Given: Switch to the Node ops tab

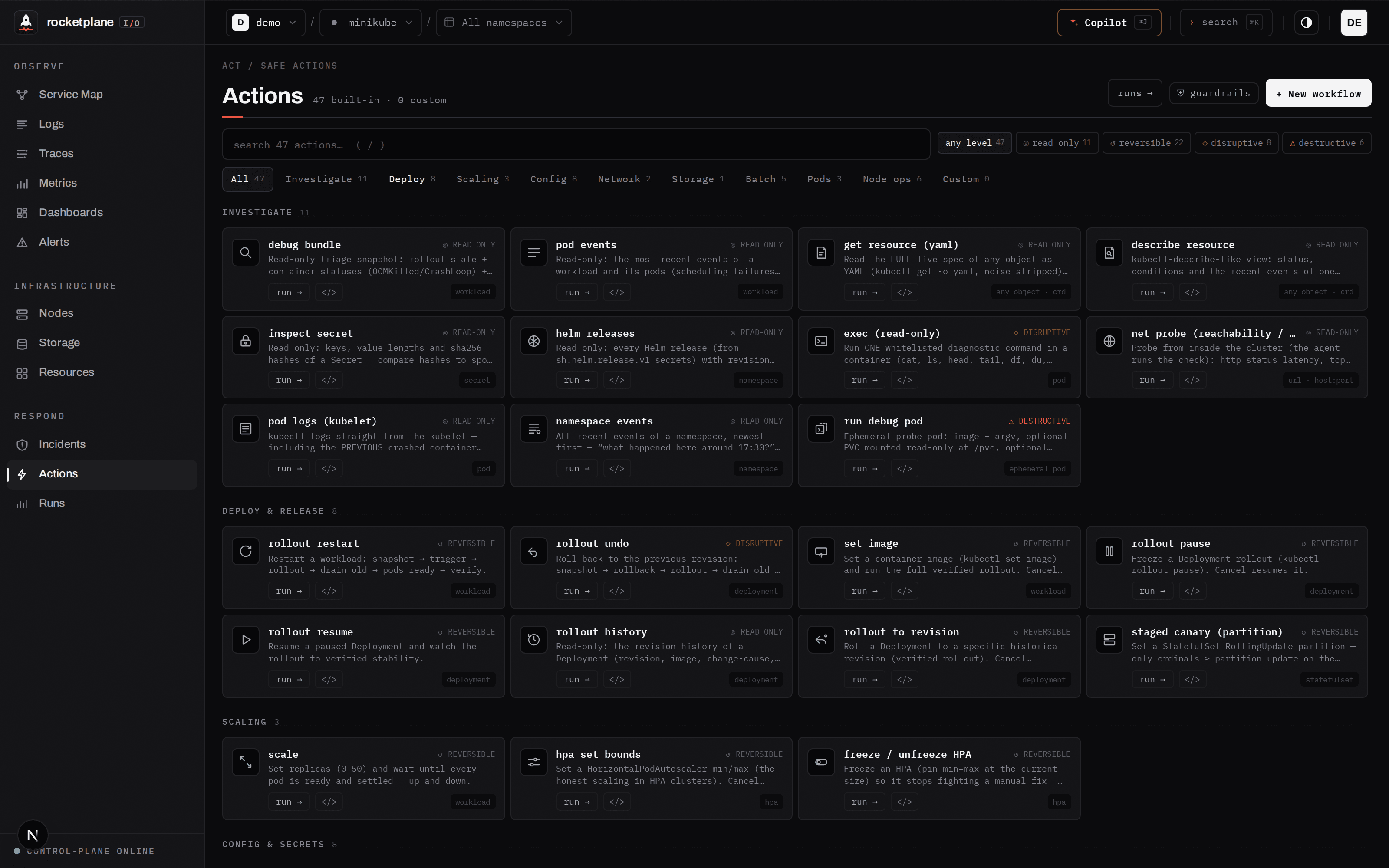Looking at the screenshot, I should click(892, 179).
